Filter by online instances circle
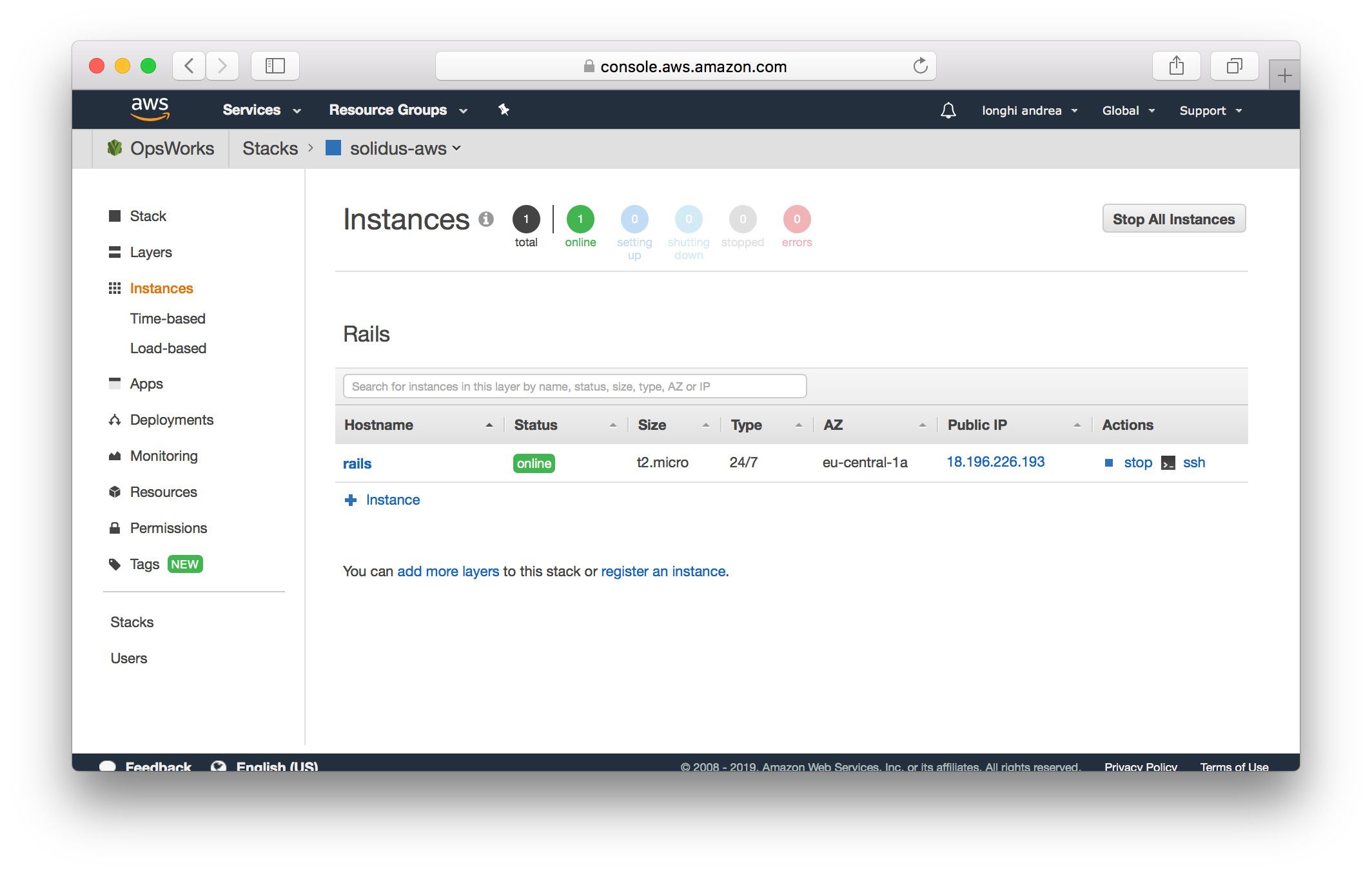Viewport: 1372px width, 874px height. point(580,219)
